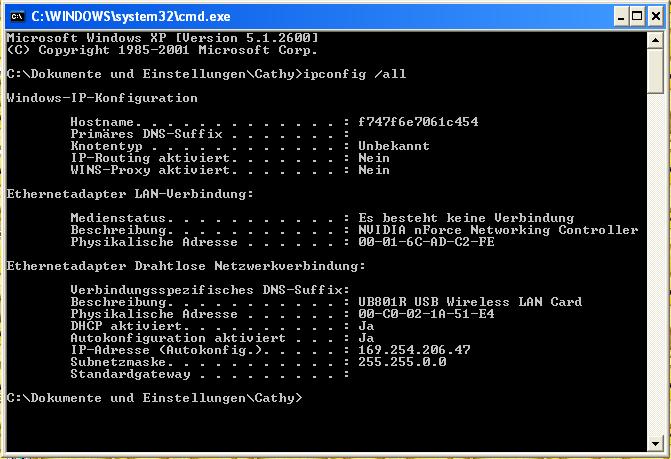
Task: Open the cmd.exe system menu icon
Action: 18,17
